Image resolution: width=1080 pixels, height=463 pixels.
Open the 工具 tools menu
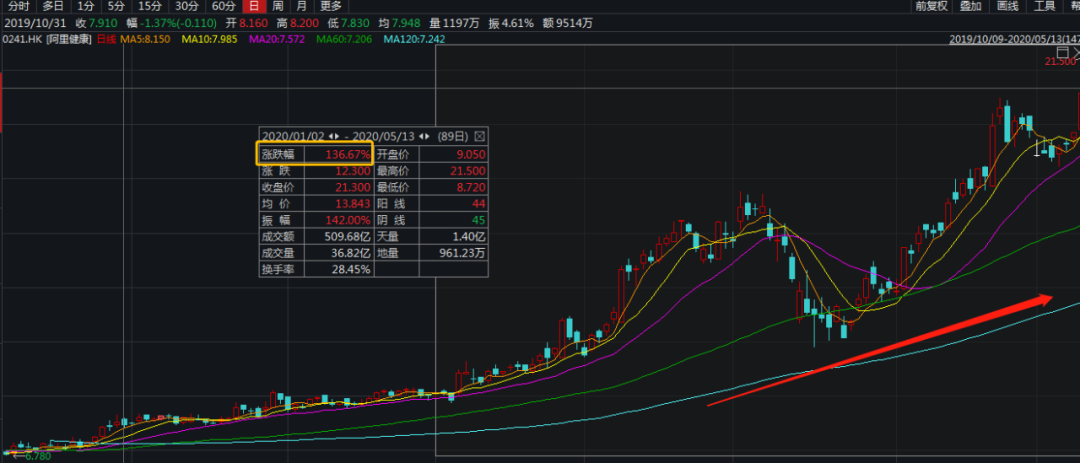1044,6
